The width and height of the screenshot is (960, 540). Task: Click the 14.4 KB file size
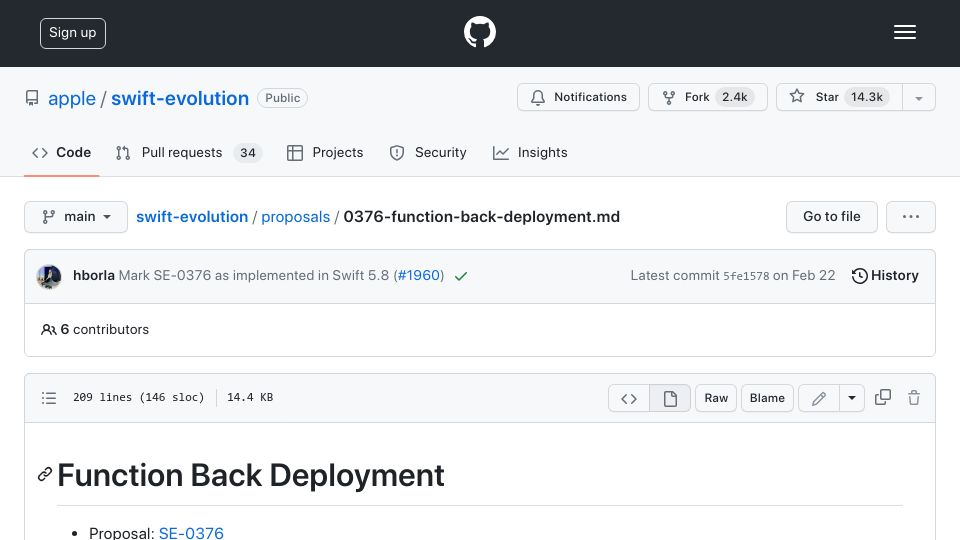click(x=250, y=397)
